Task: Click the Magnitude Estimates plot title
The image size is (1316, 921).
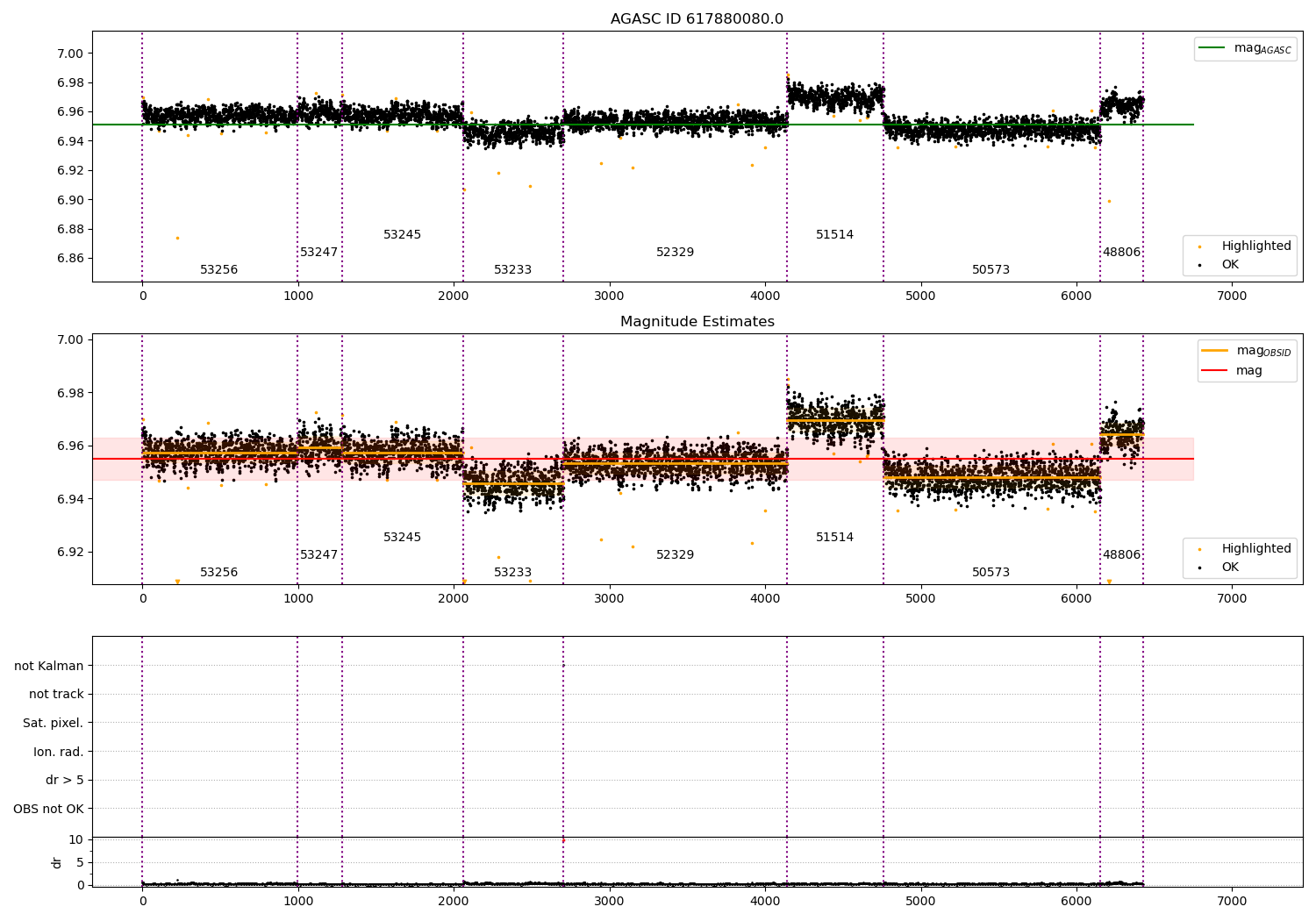Action: (697, 322)
